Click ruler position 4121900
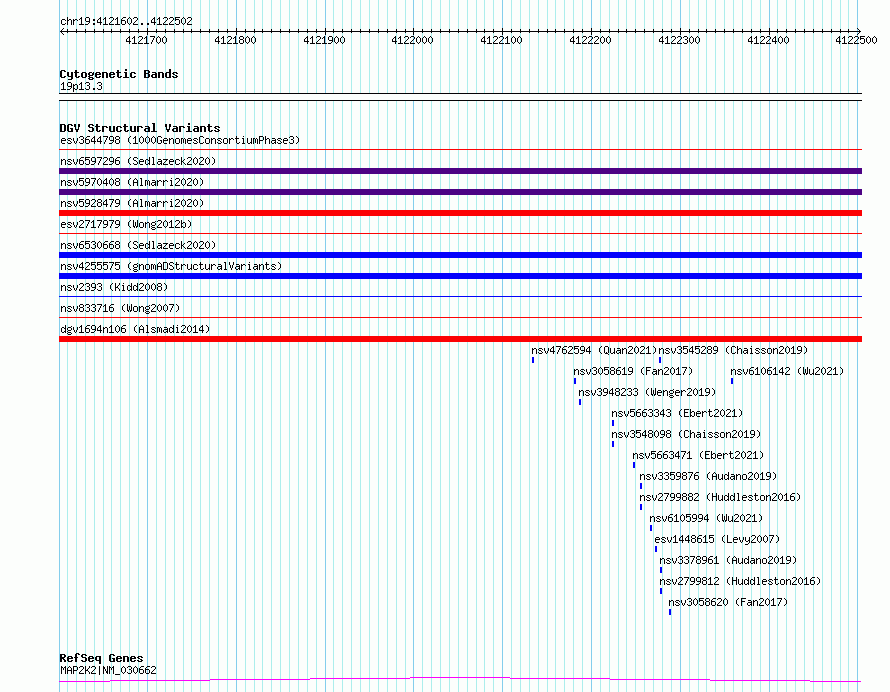Image resolution: width=890 pixels, height=692 pixels. pyautogui.click(x=324, y=40)
